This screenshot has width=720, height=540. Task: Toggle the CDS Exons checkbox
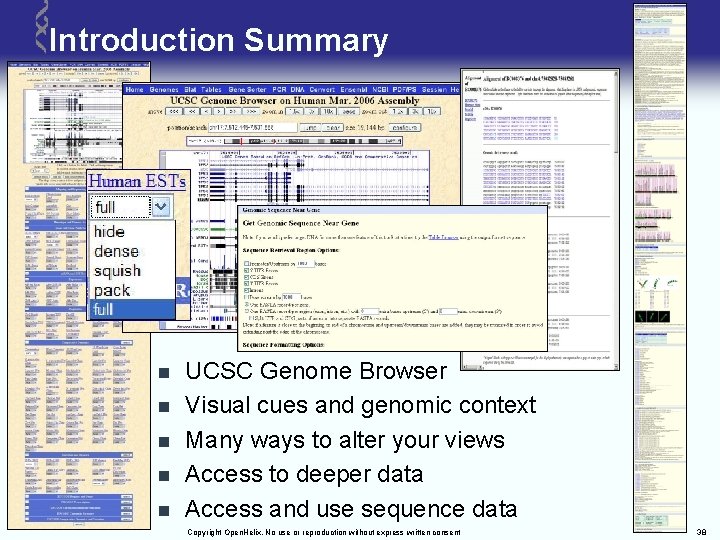pos(246,277)
